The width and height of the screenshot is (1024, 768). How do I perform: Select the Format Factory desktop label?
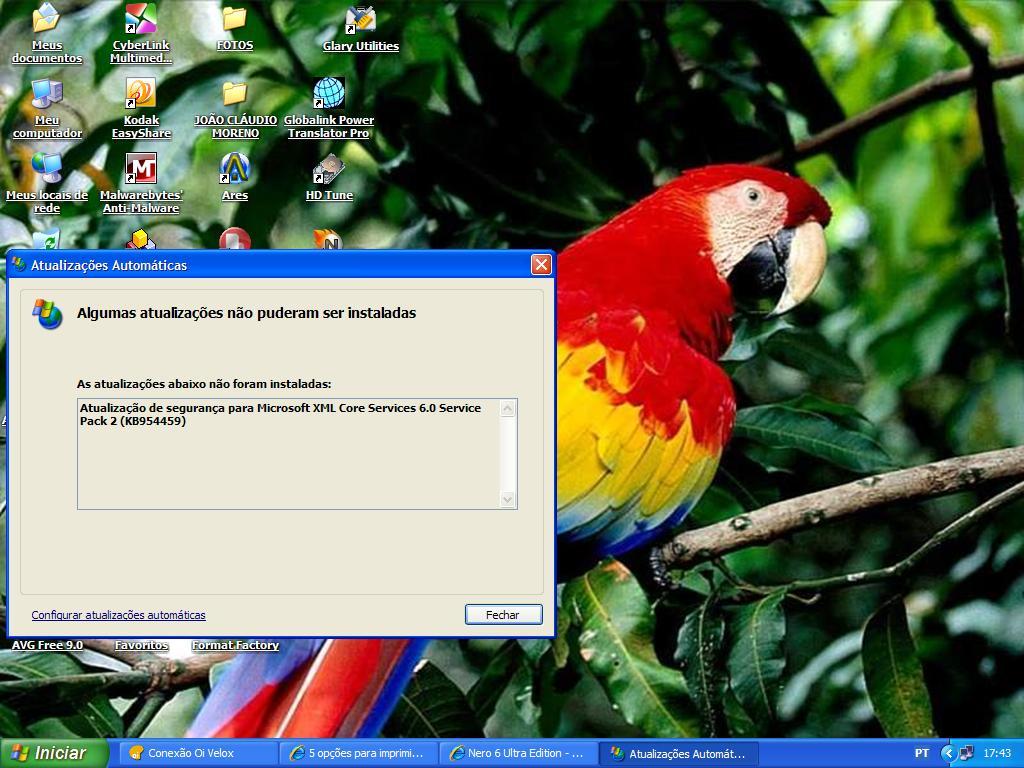pyautogui.click(x=235, y=645)
